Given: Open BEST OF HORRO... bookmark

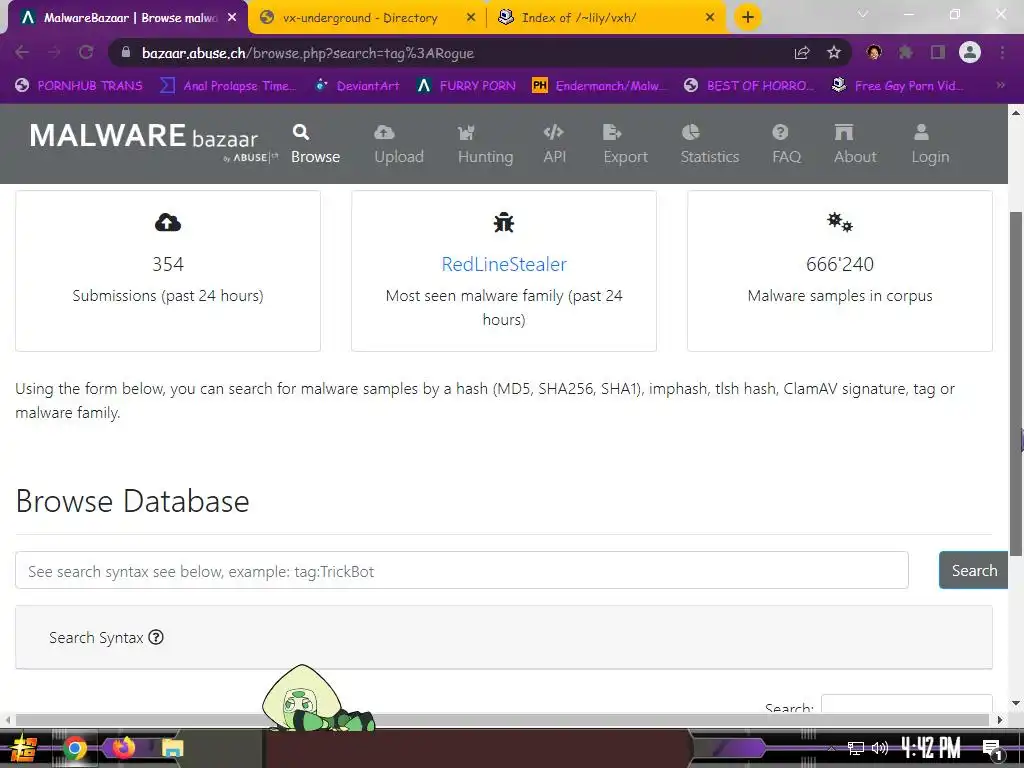Looking at the screenshot, I should (x=748, y=86).
